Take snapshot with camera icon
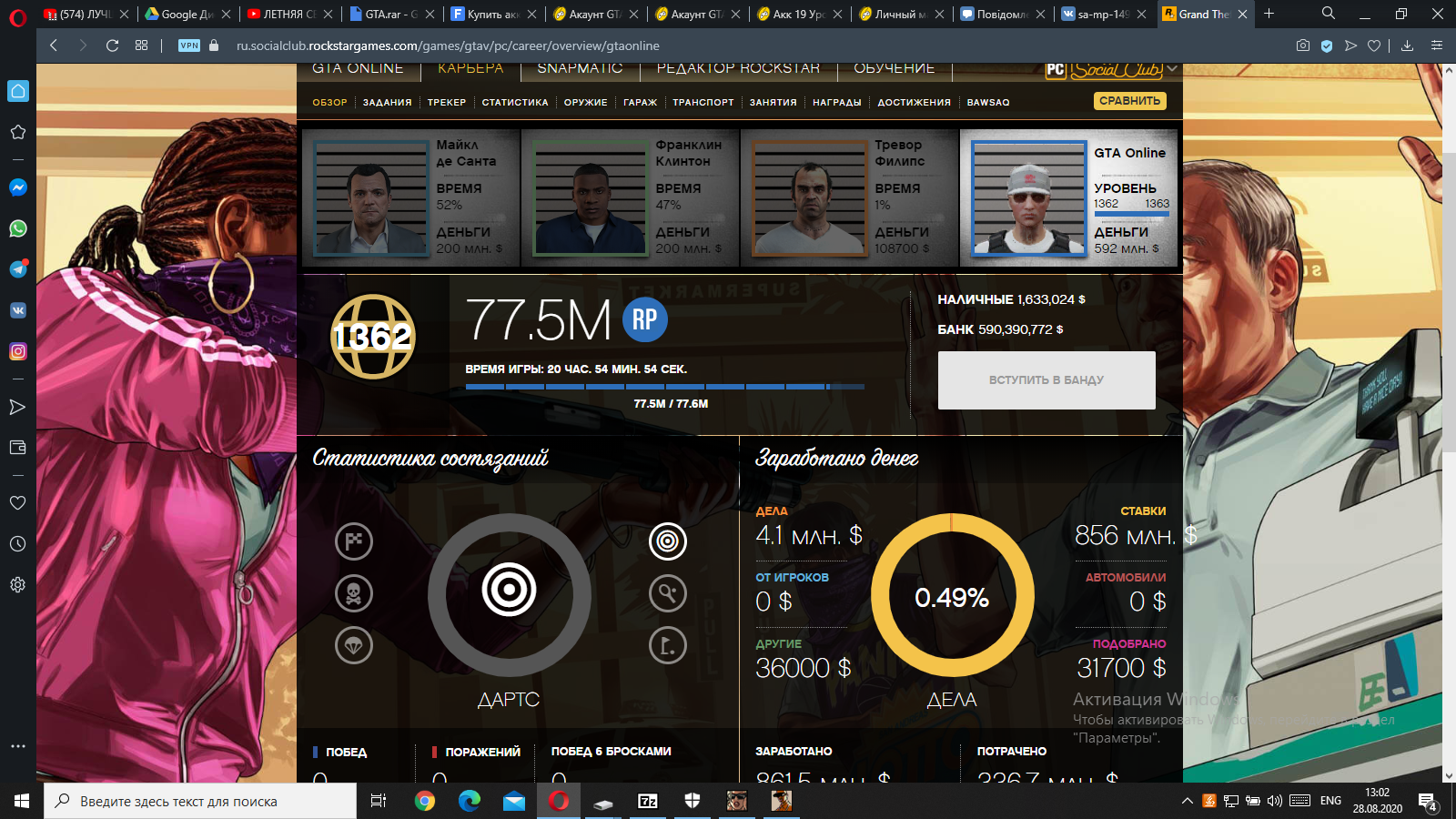Viewport: 1456px width, 819px height. coord(1303,45)
